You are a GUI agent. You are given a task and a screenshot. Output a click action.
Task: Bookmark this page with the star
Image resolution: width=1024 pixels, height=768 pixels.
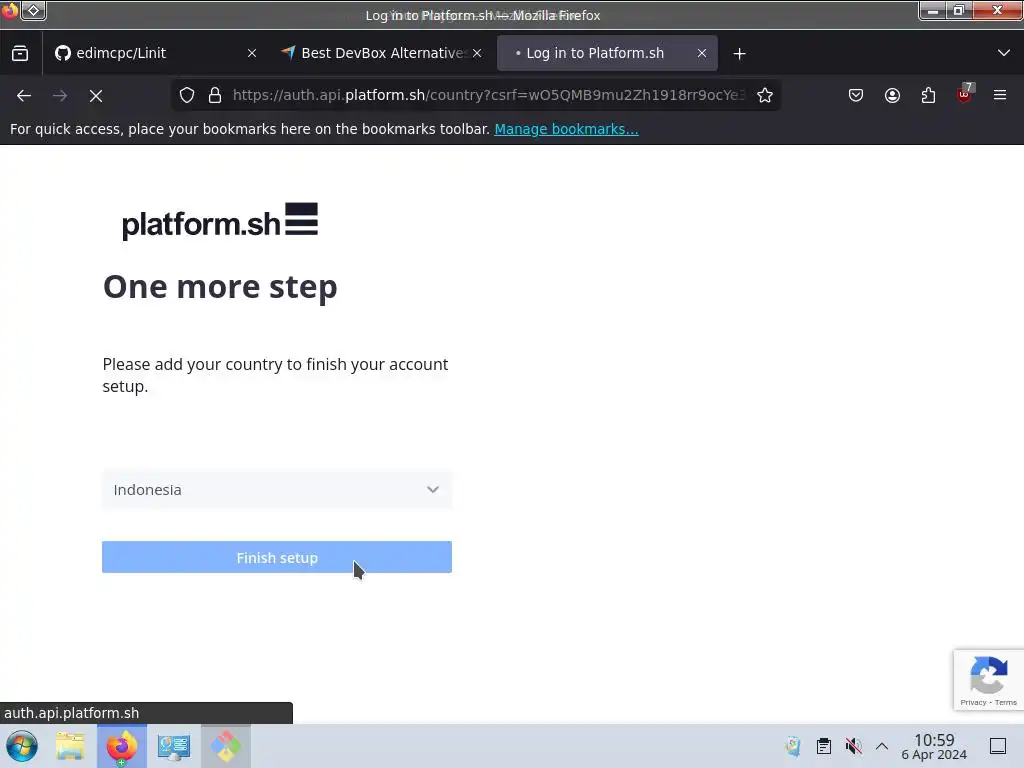(x=765, y=95)
